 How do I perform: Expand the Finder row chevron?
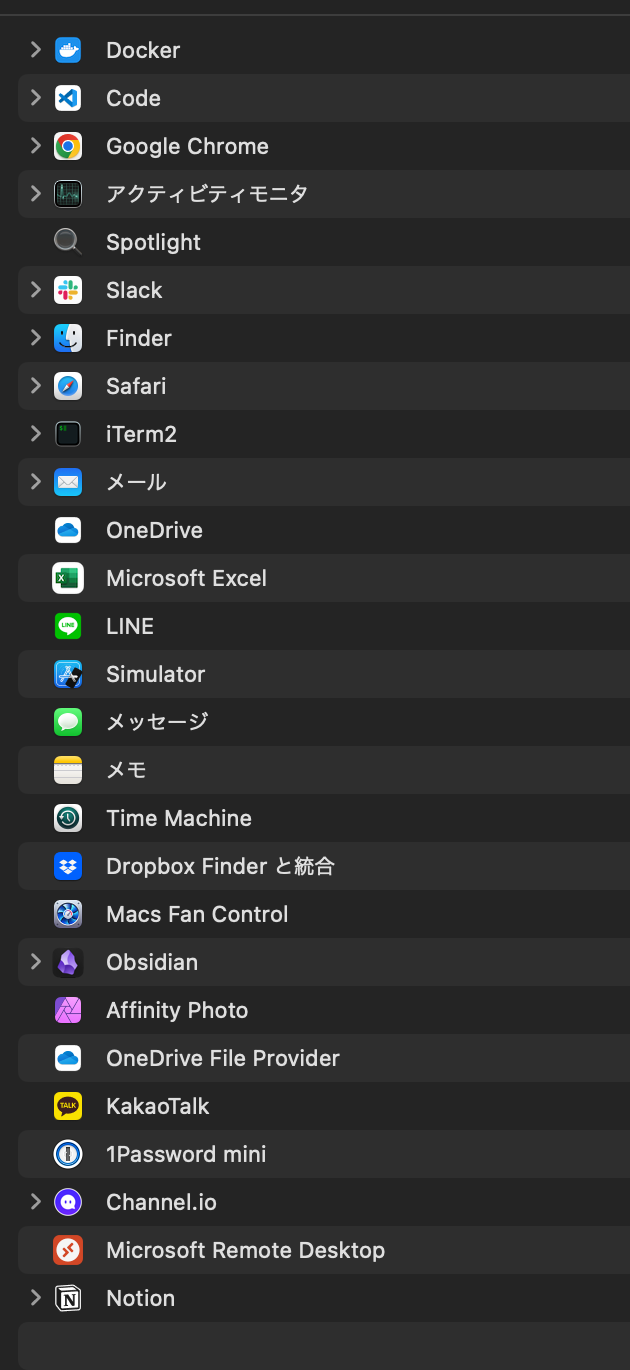(35, 337)
